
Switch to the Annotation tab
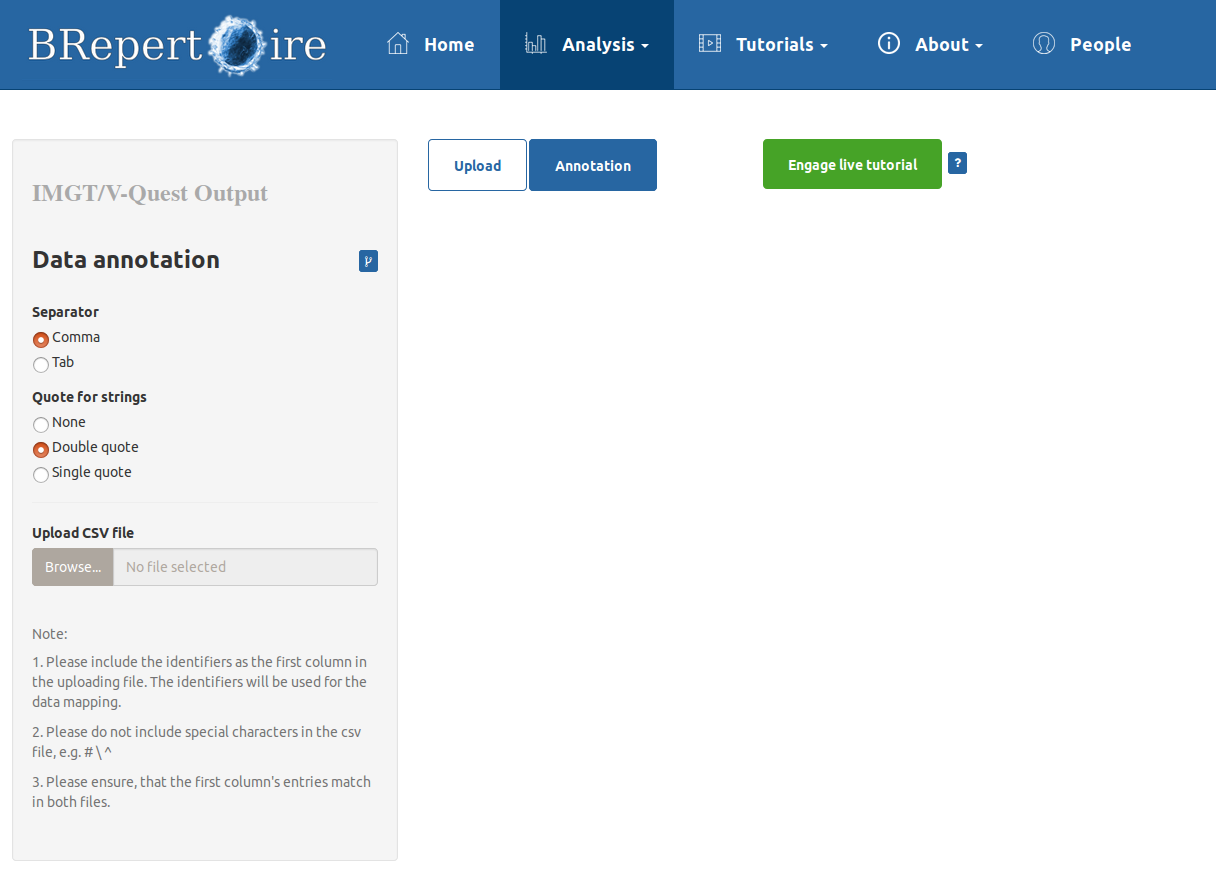click(593, 165)
